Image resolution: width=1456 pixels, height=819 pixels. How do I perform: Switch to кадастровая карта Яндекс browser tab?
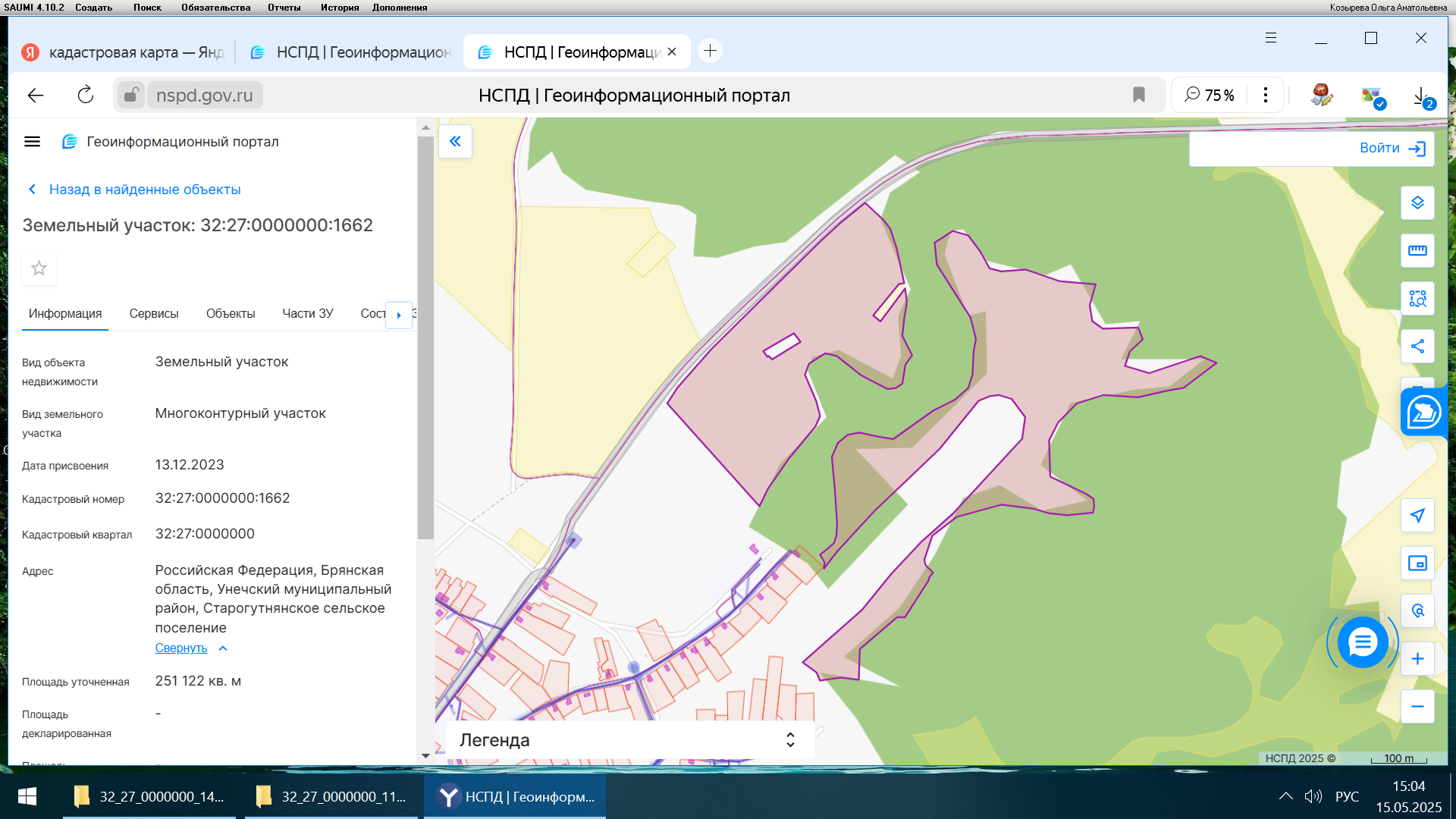(123, 52)
